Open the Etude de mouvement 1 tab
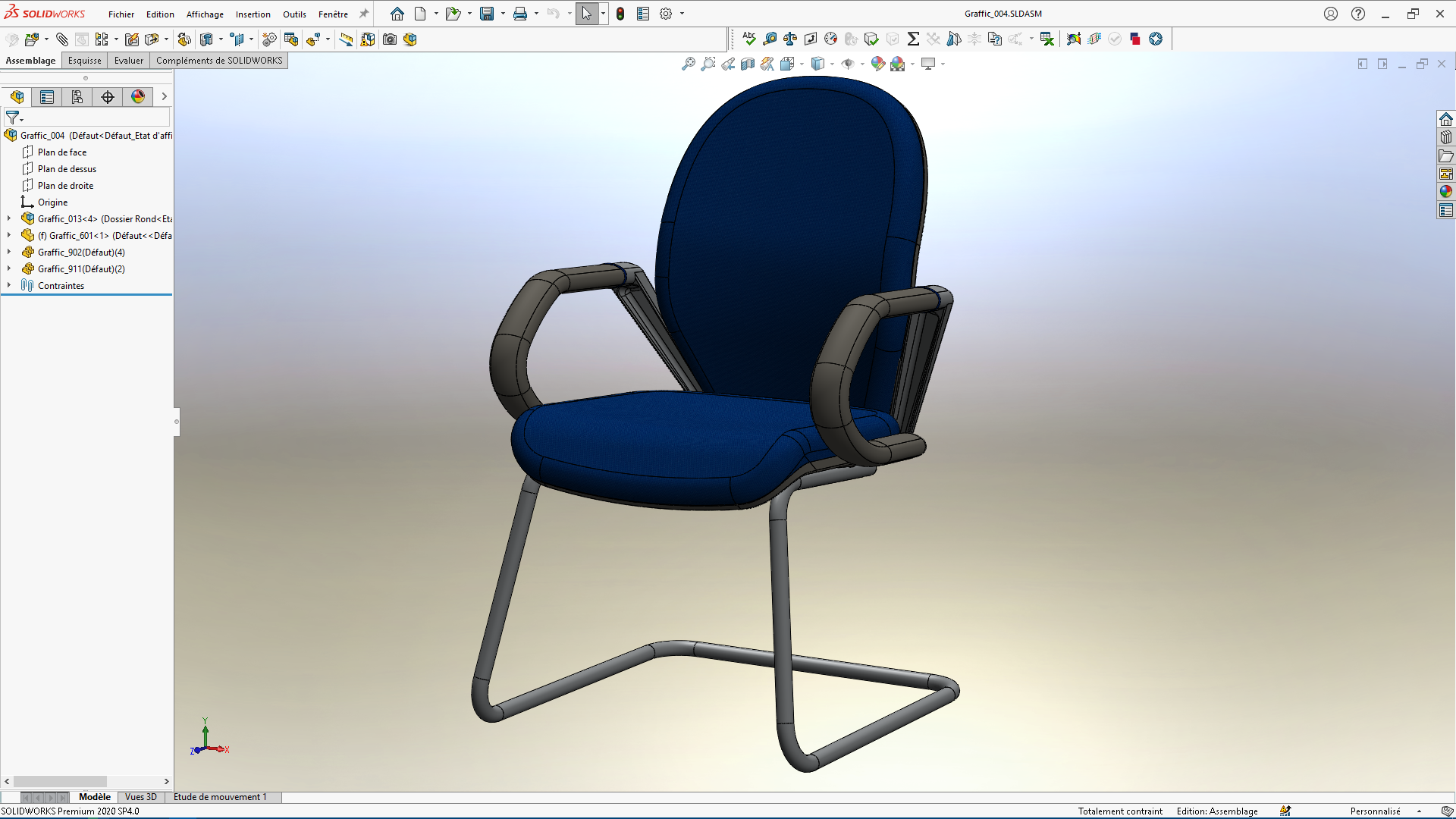 220,797
